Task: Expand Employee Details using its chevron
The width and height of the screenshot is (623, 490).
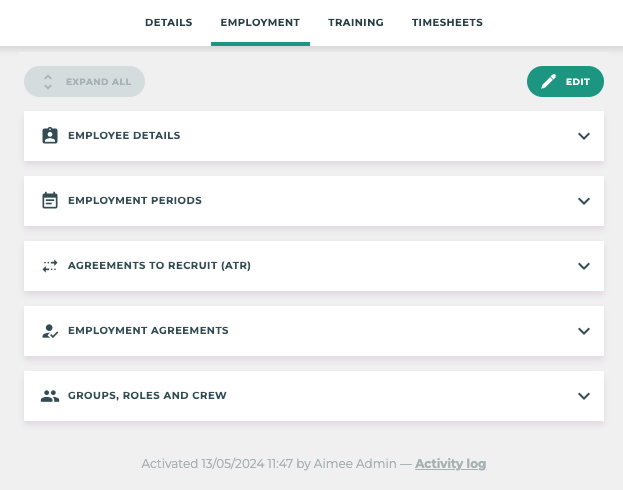Action: tap(584, 136)
